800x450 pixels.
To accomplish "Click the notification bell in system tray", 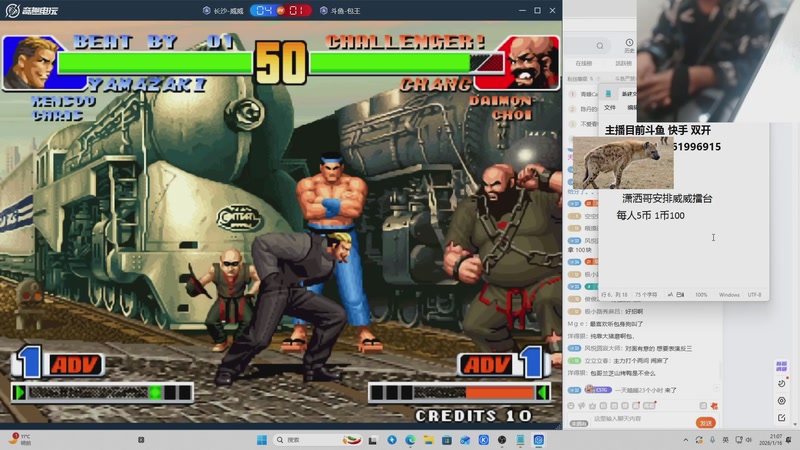I will click(788, 440).
